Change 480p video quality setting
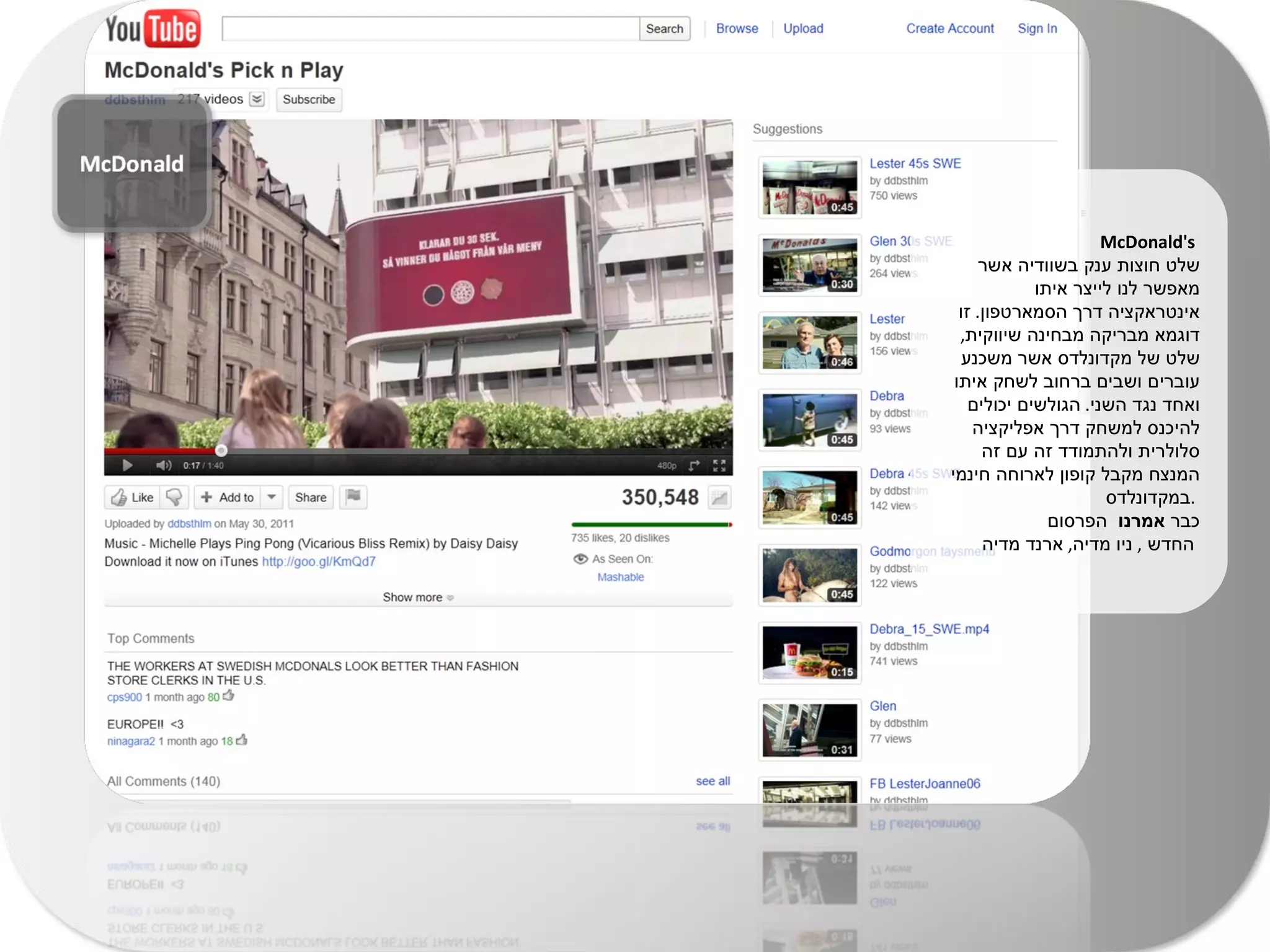 pos(667,465)
